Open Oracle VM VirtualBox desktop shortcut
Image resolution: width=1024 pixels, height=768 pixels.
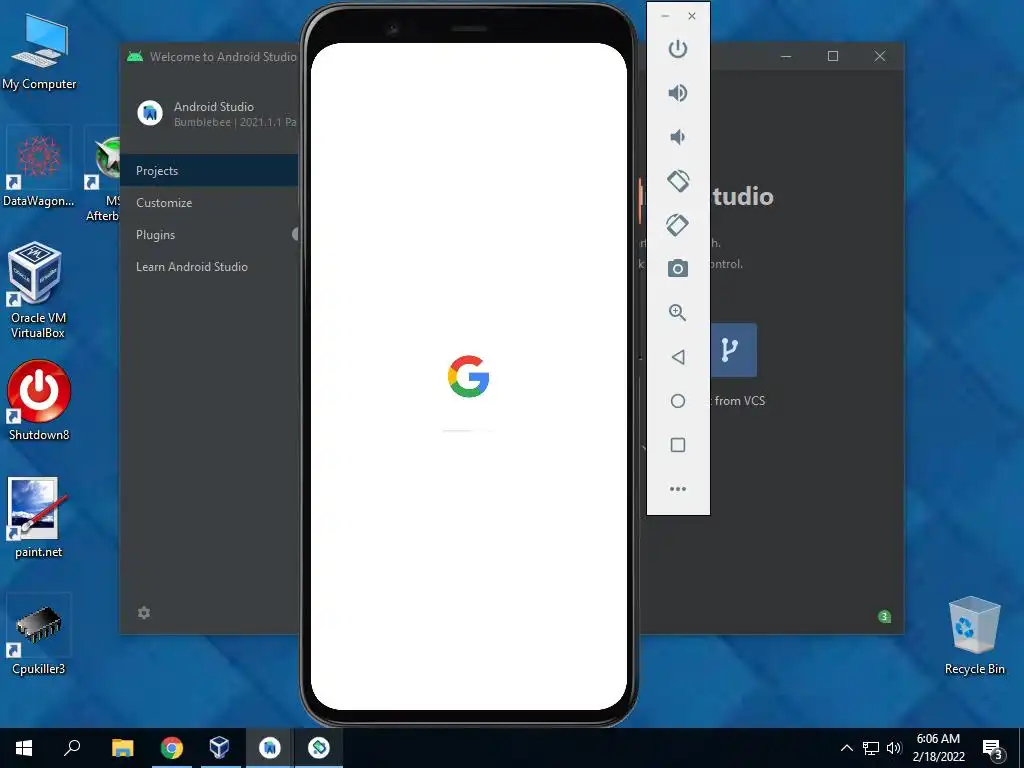(37, 290)
